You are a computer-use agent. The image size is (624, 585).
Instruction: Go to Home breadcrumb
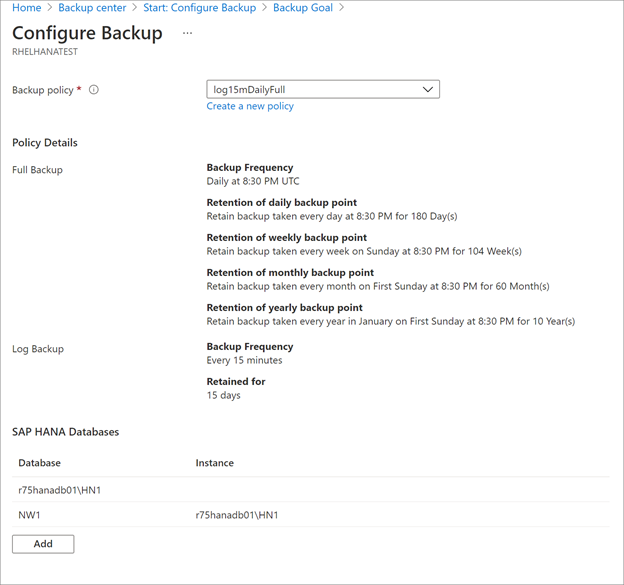[27, 8]
